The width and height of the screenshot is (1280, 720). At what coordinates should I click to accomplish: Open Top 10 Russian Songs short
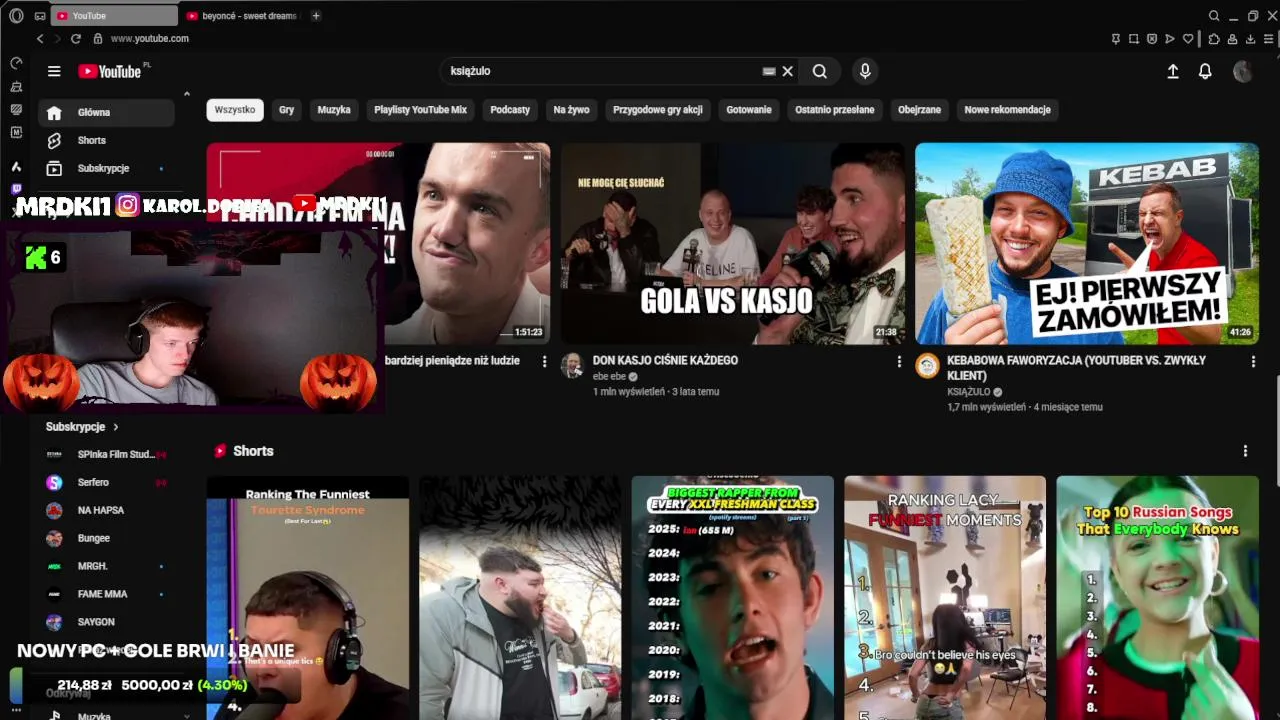point(1157,598)
